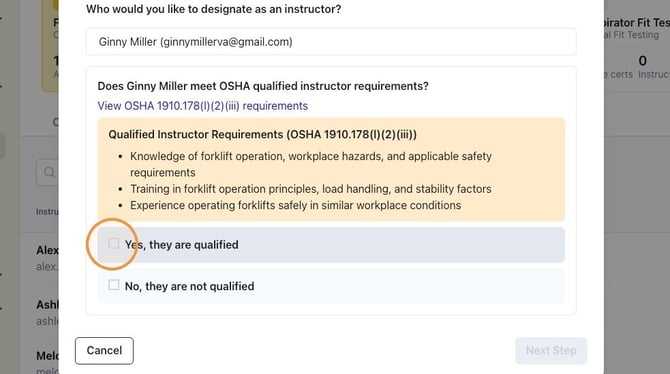The width and height of the screenshot is (670, 374).
Task: Click the 'Does Ginny Miller meet OSHA' question
Action: tap(263, 86)
